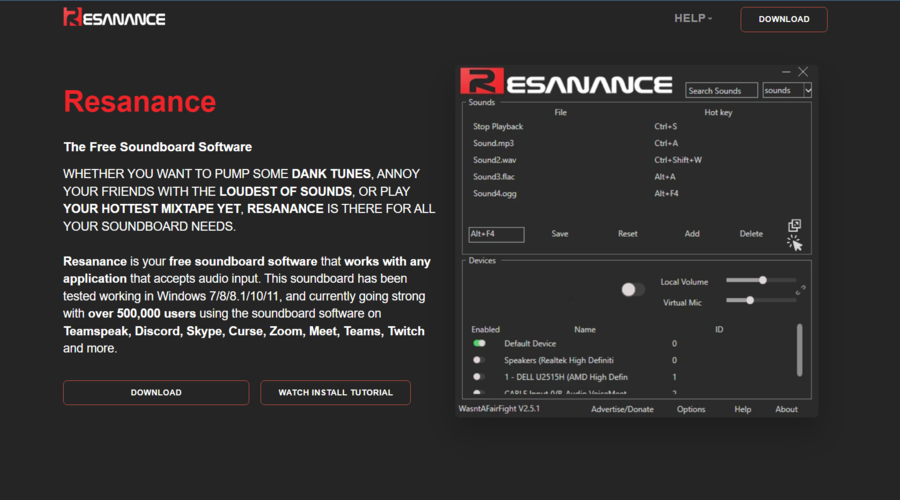Toggle the switch left of Local Volume
The height and width of the screenshot is (500, 900).
[633, 290]
